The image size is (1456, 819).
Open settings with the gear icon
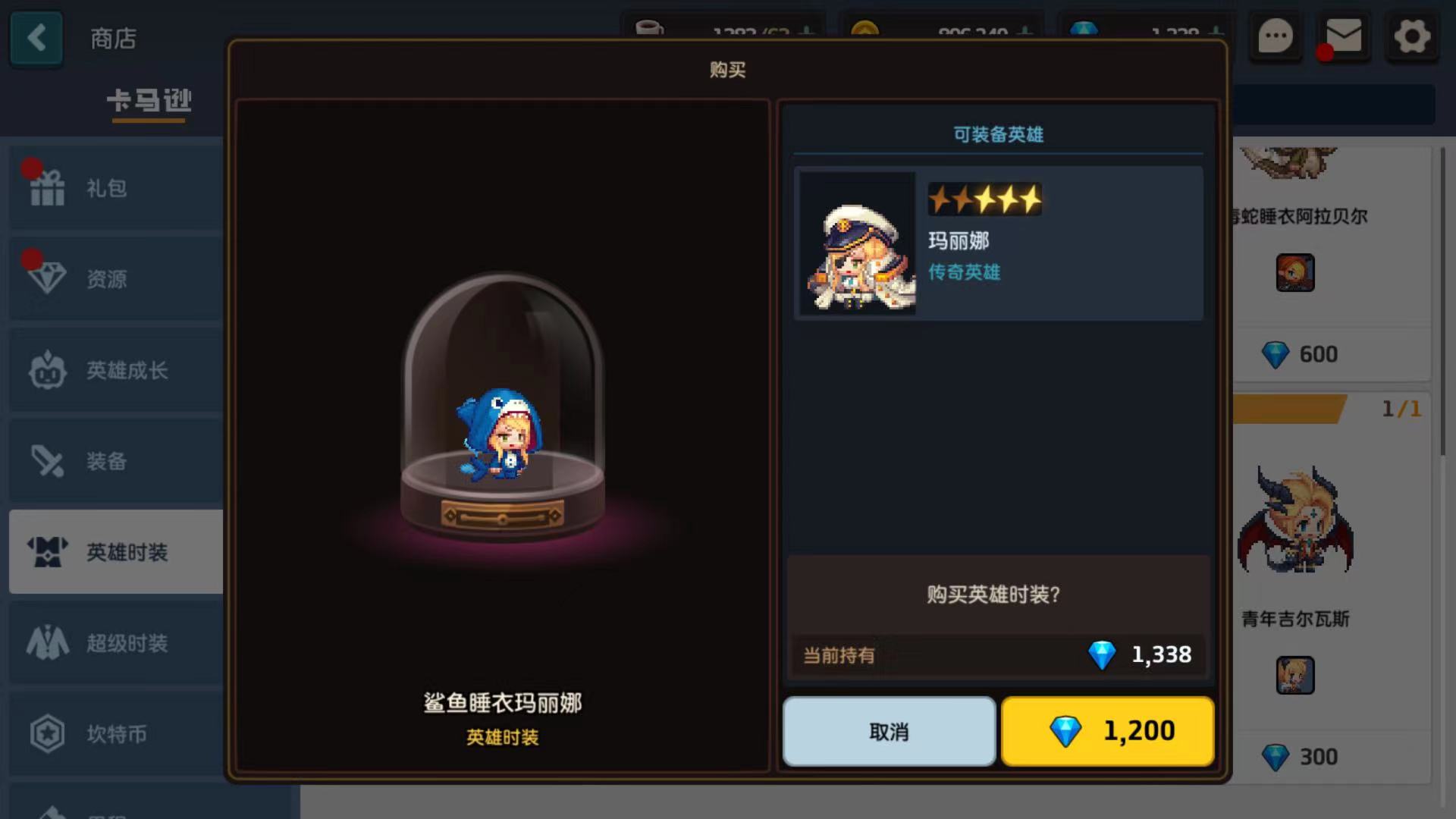click(1411, 36)
